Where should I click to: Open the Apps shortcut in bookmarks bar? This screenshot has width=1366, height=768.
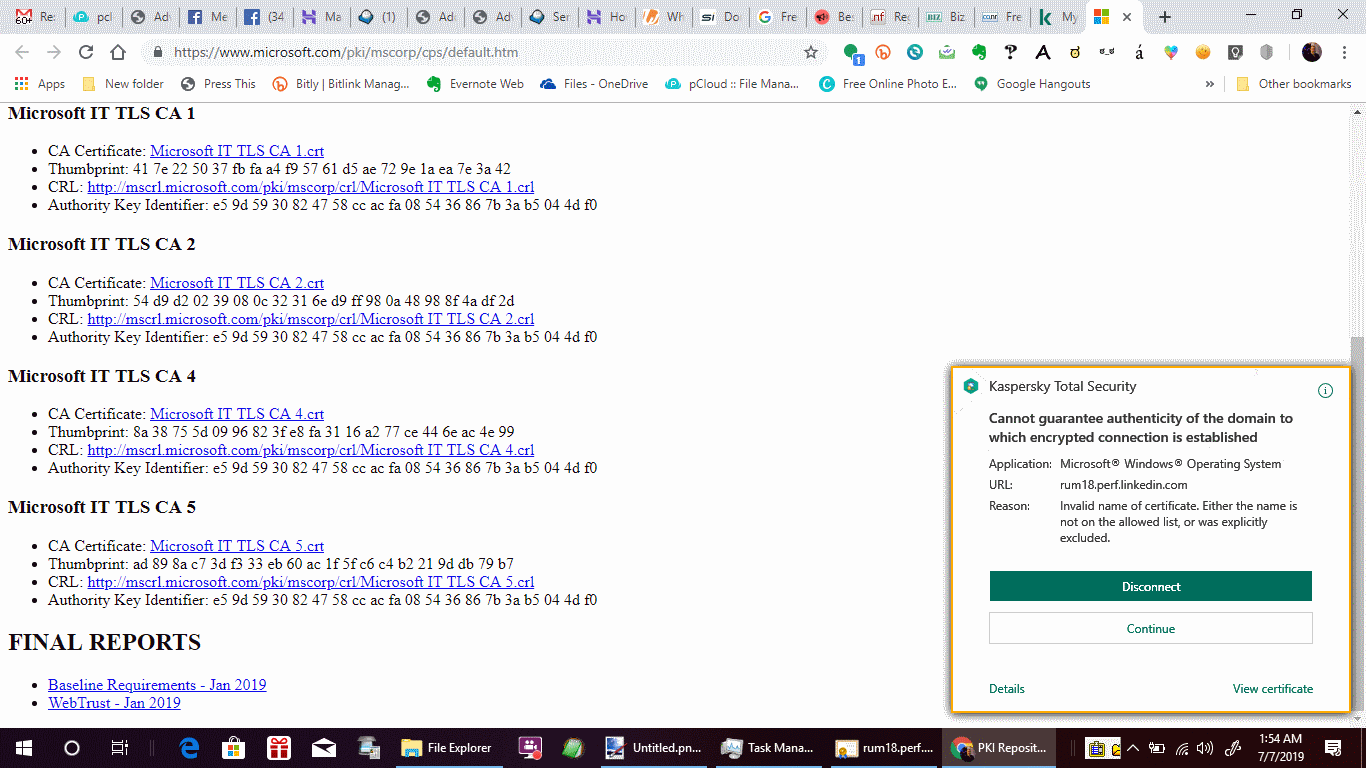point(40,84)
